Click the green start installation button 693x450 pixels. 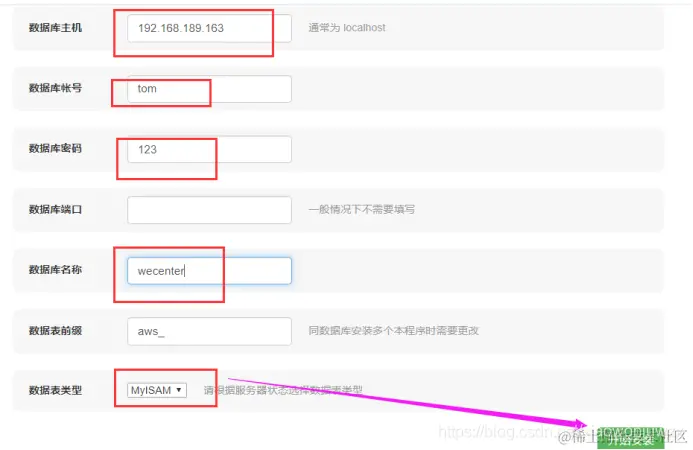[x=631, y=439]
